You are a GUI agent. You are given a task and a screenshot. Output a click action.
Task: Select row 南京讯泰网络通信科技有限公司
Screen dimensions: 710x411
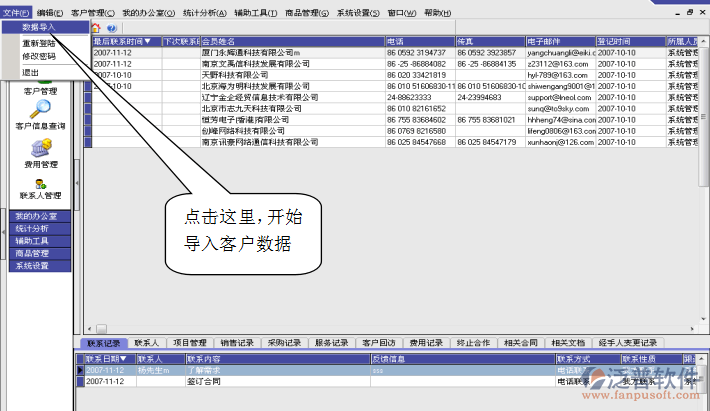coord(392,142)
